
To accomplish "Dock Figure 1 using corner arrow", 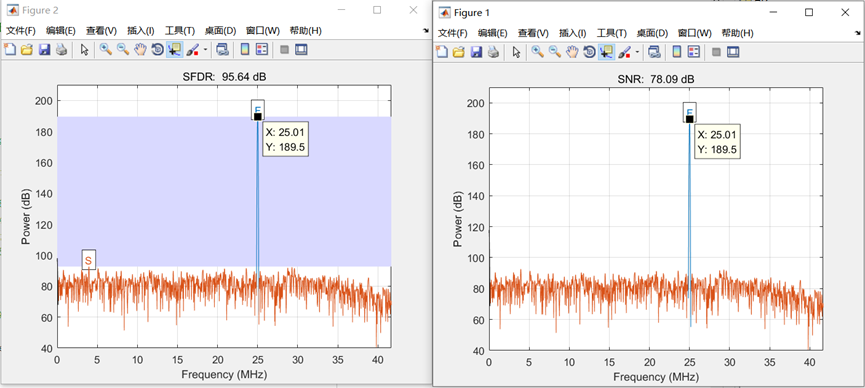I will (x=858, y=34).
